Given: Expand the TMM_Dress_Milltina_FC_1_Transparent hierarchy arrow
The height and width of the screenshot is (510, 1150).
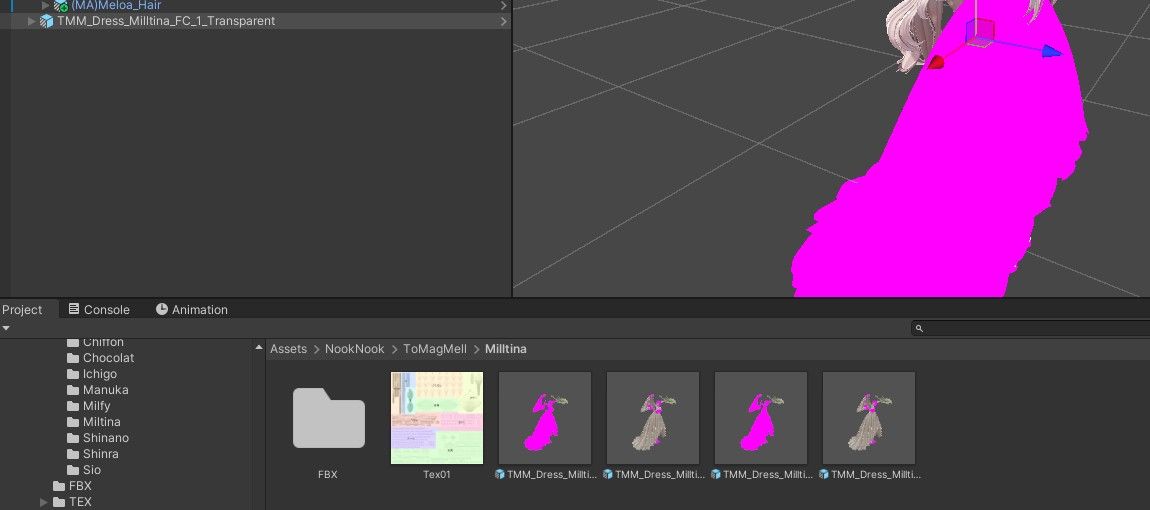Looking at the screenshot, I should [31, 21].
